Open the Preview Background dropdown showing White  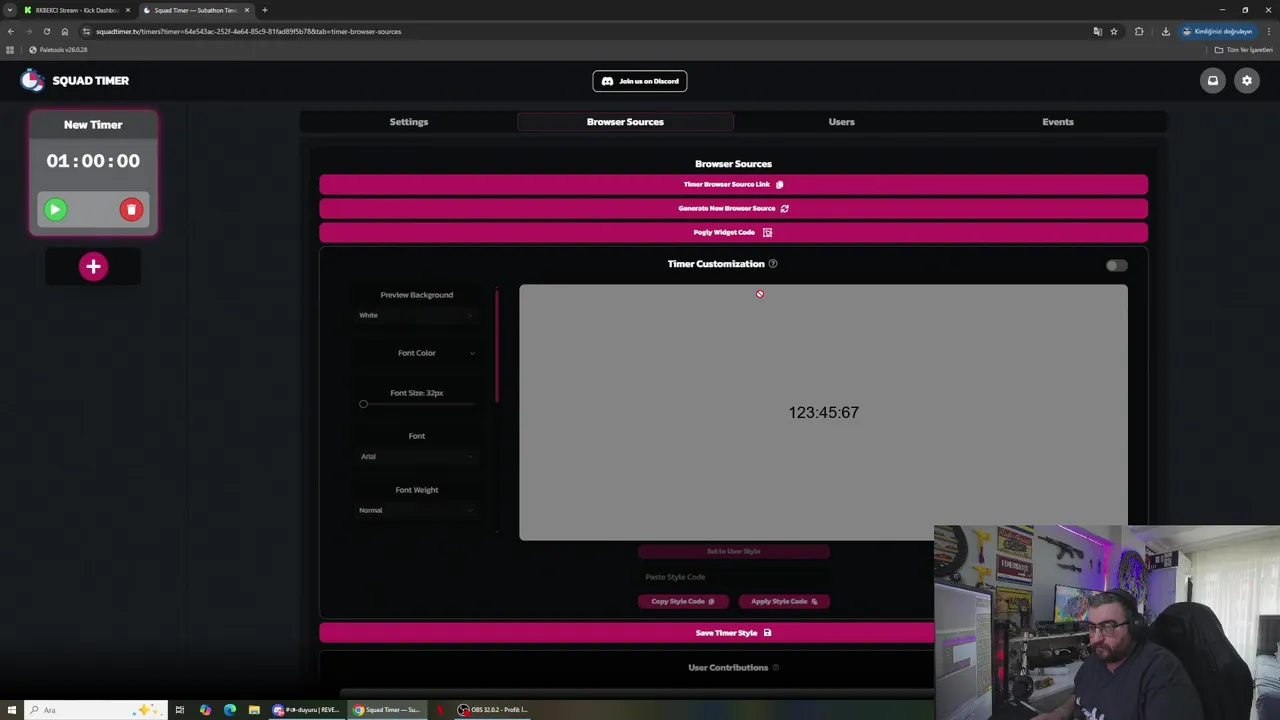tap(416, 315)
